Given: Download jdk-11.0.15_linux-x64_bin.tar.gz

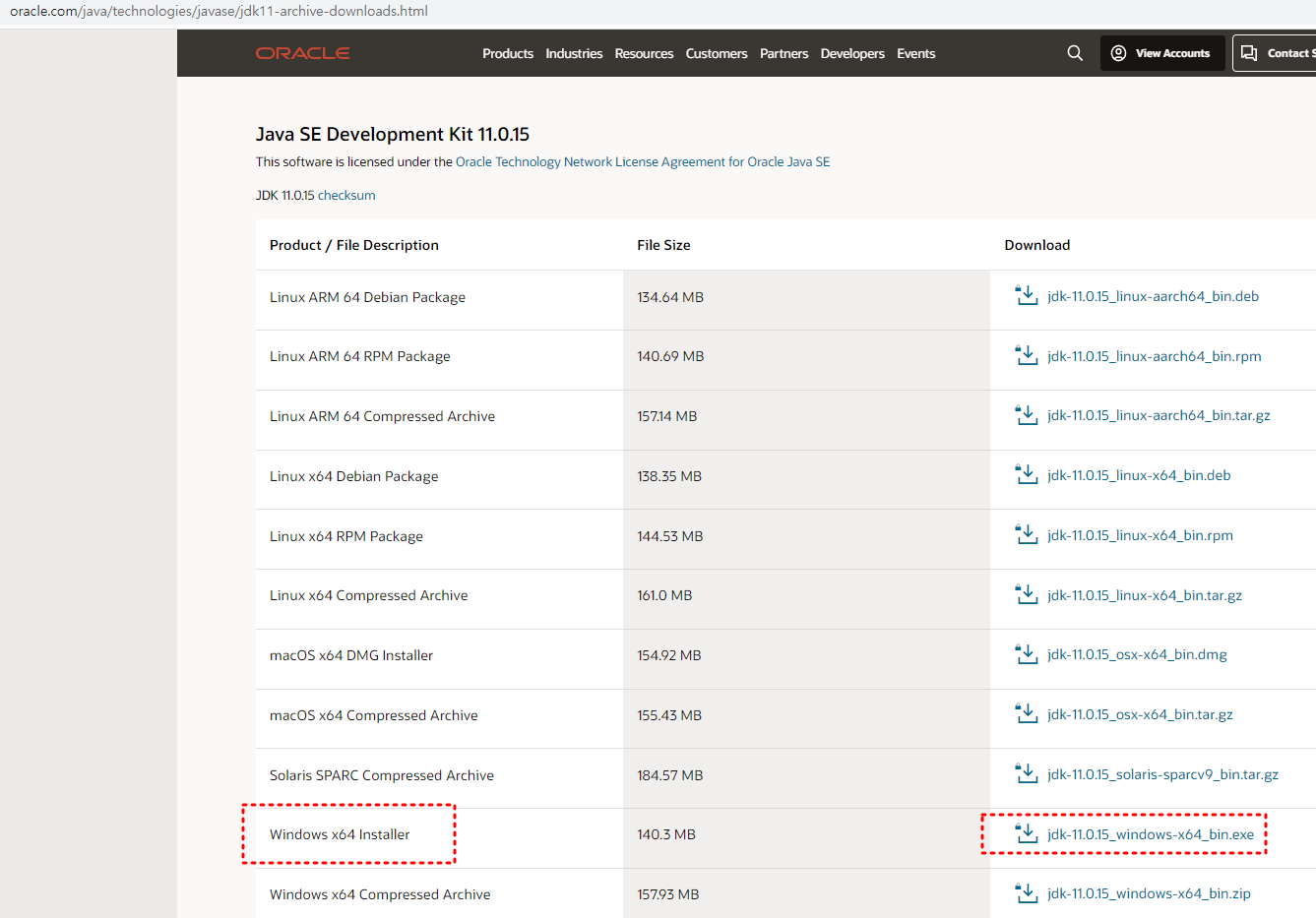Looking at the screenshot, I should pos(1145,595).
